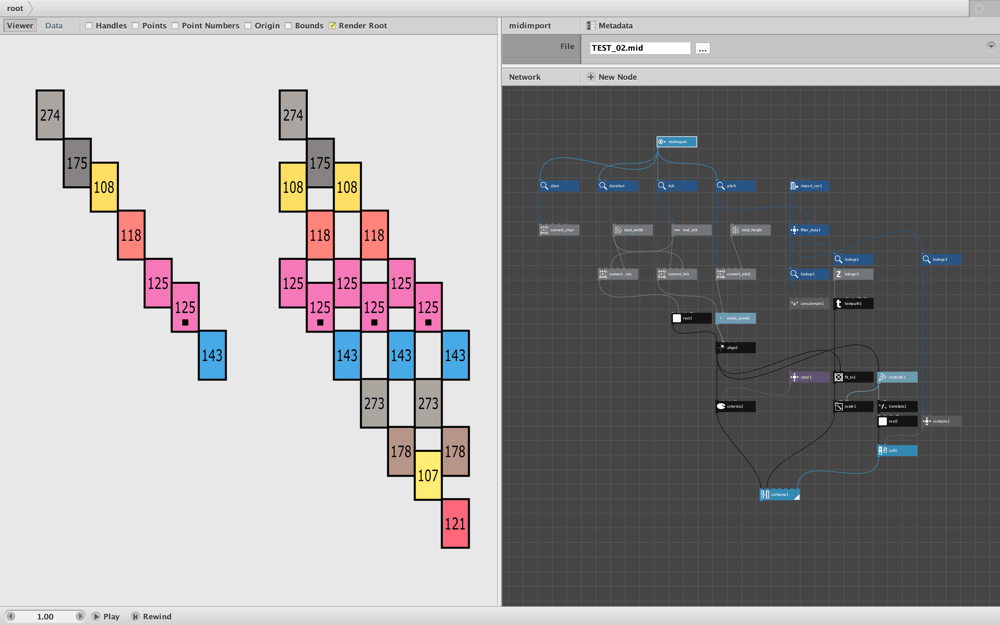Click the File name field TEST_02.mid

[640, 48]
